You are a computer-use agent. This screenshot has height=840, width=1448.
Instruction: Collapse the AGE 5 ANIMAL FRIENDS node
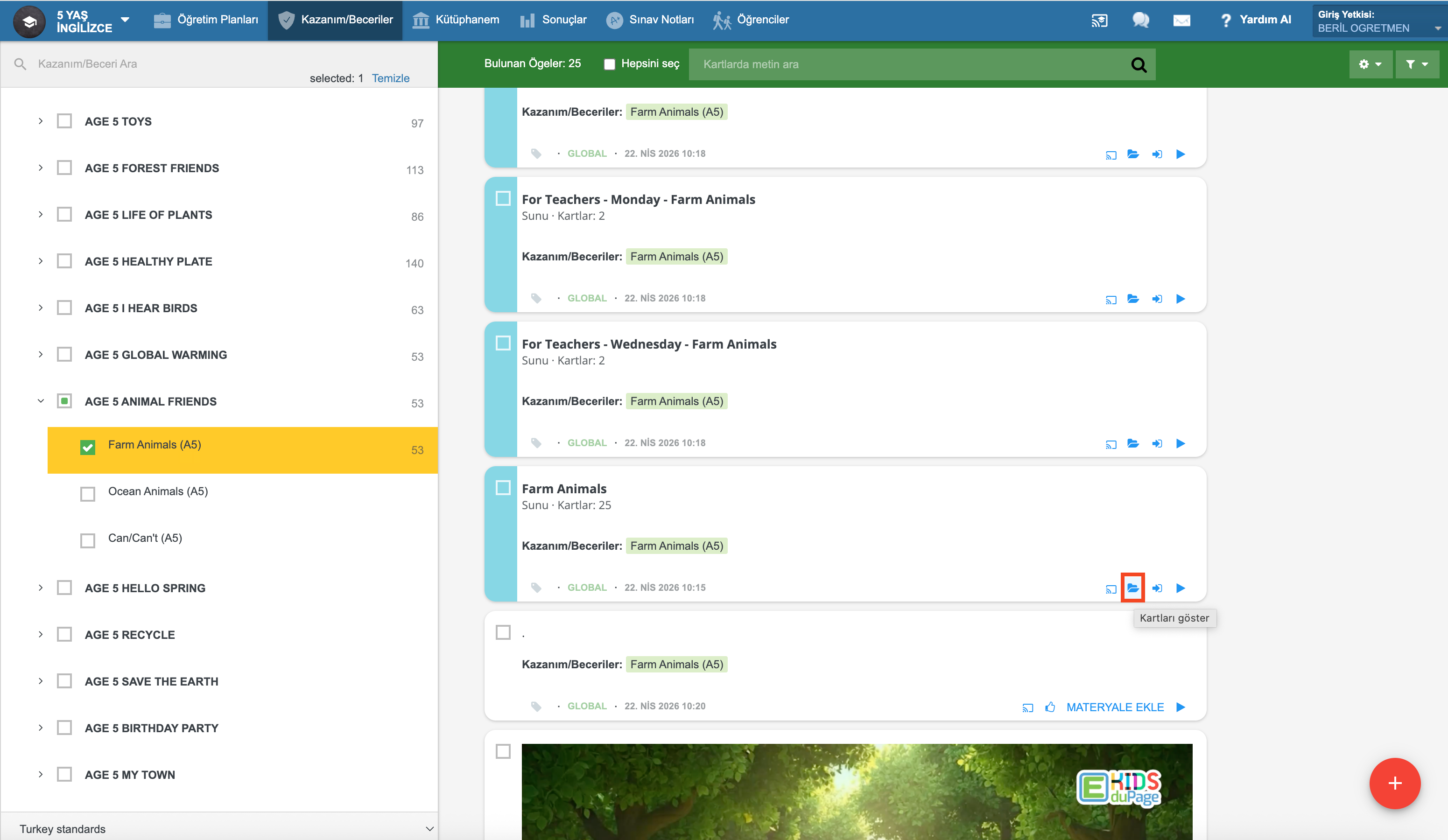40,401
